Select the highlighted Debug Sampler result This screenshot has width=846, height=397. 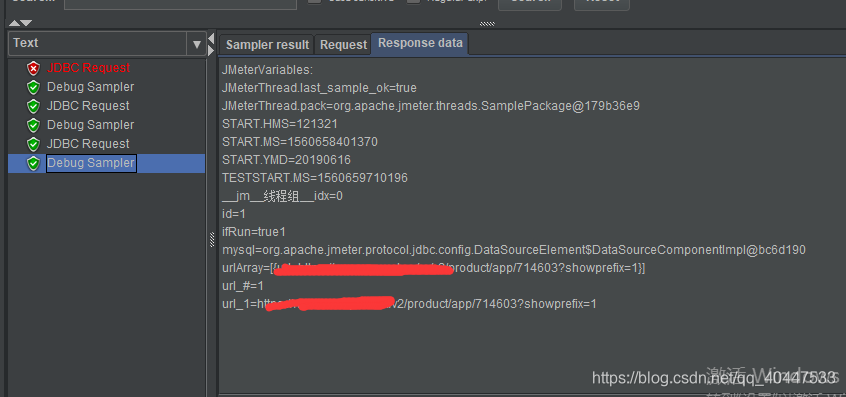click(x=91, y=163)
